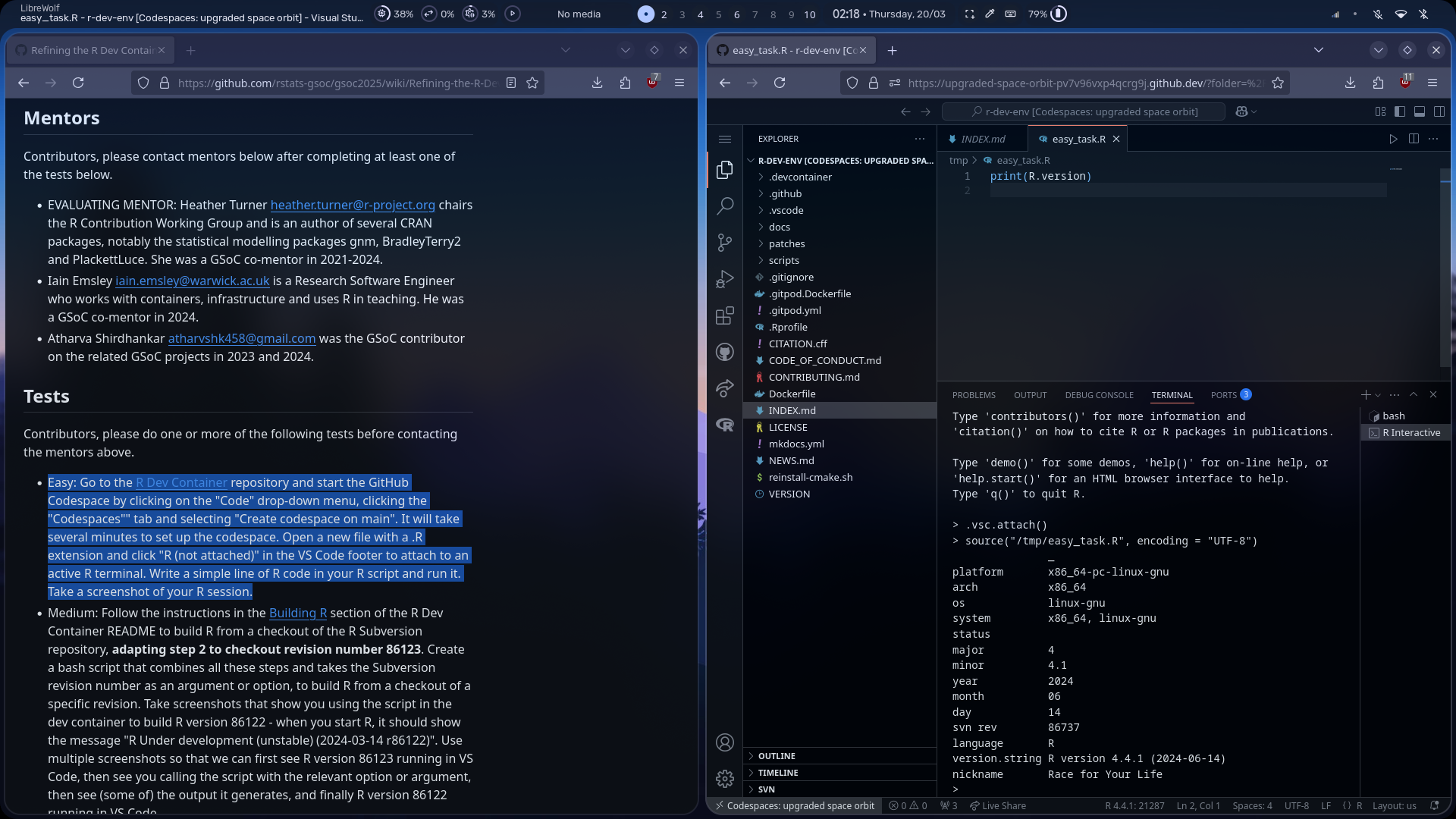Split the editor to the right
Image resolution: width=1456 pixels, height=819 pixels.
point(1414,139)
